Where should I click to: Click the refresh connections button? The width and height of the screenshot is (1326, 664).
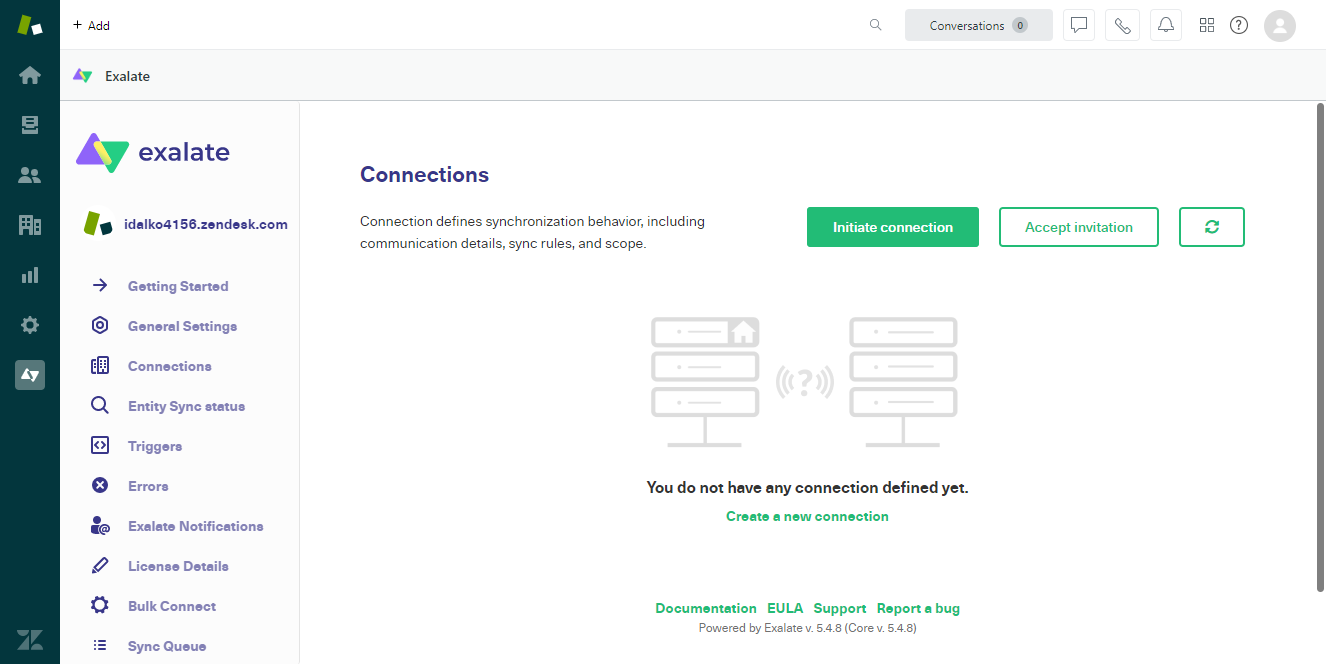[x=1212, y=227]
